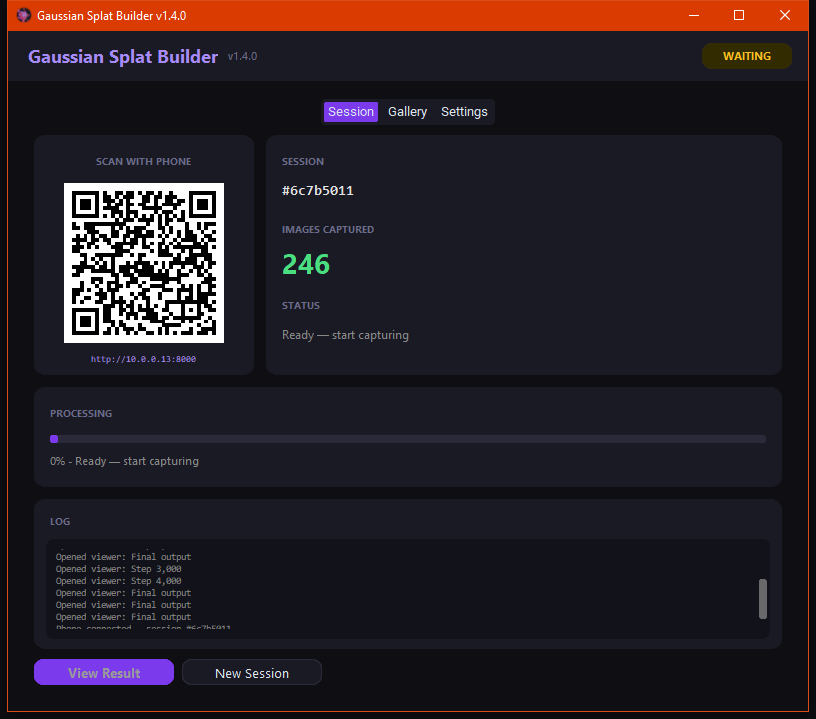This screenshot has width=816, height=719.
Task: Click the app icon in title bar
Action: [x=23, y=16]
